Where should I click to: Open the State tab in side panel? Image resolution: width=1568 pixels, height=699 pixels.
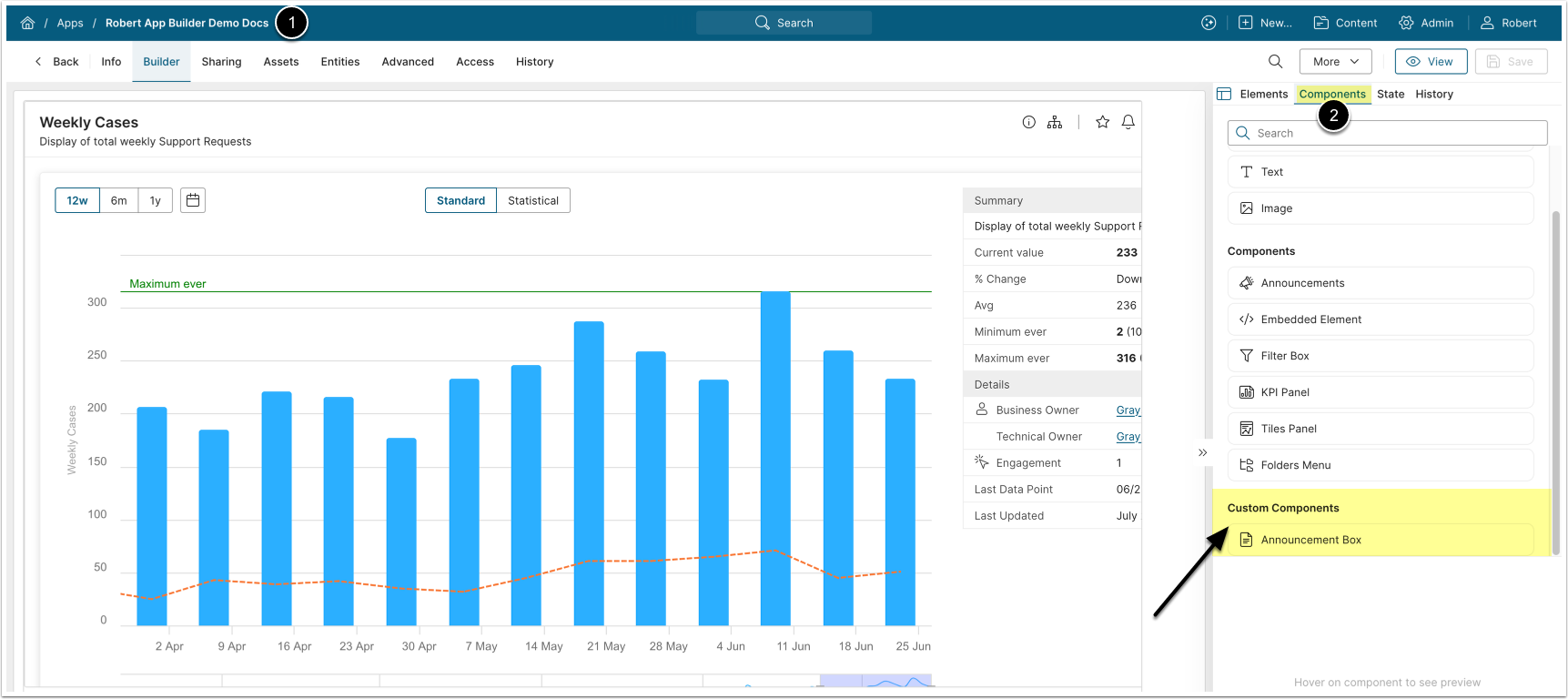pos(1390,94)
